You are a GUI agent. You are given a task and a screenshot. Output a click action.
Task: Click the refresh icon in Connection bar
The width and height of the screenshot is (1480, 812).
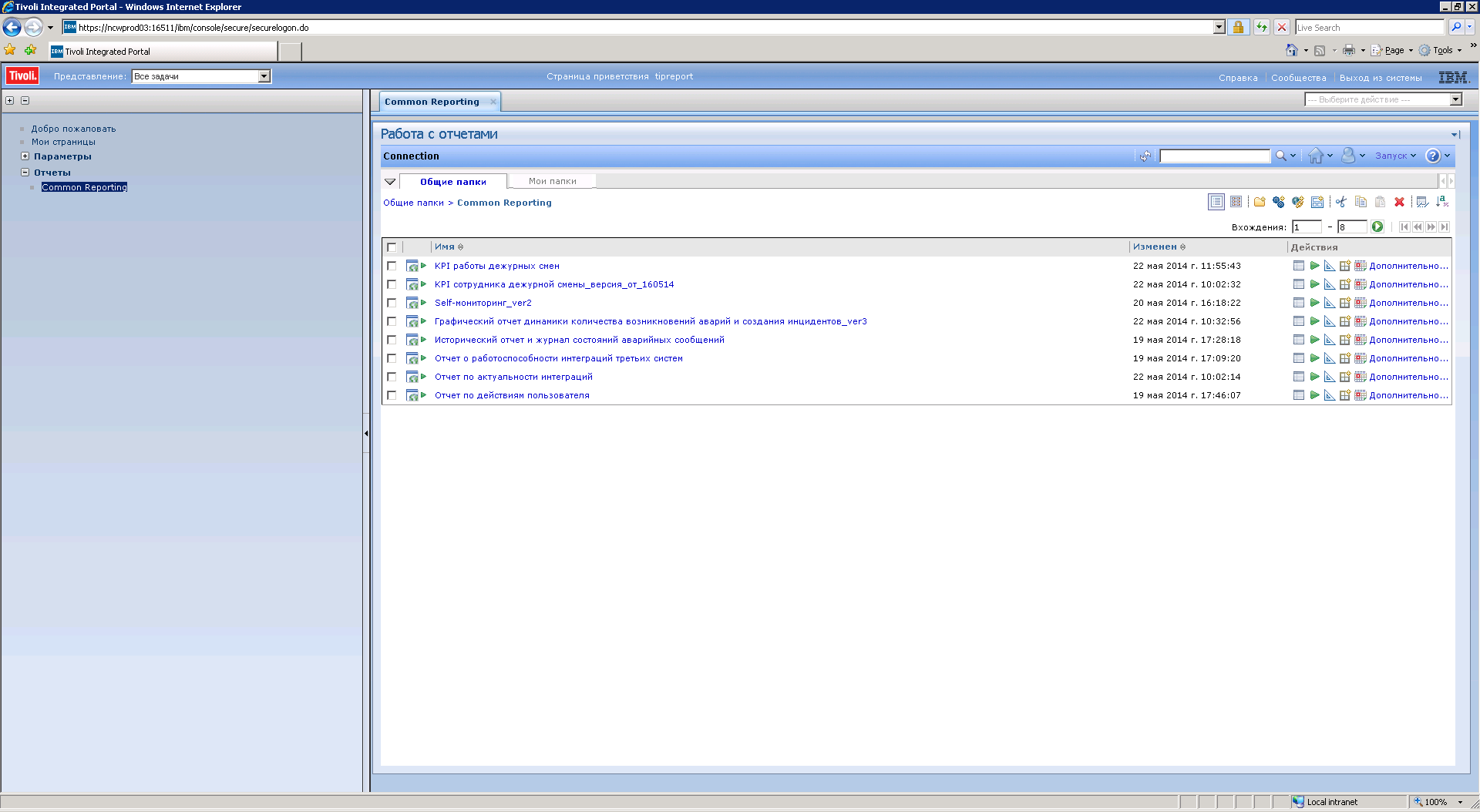pos(1145,156)
